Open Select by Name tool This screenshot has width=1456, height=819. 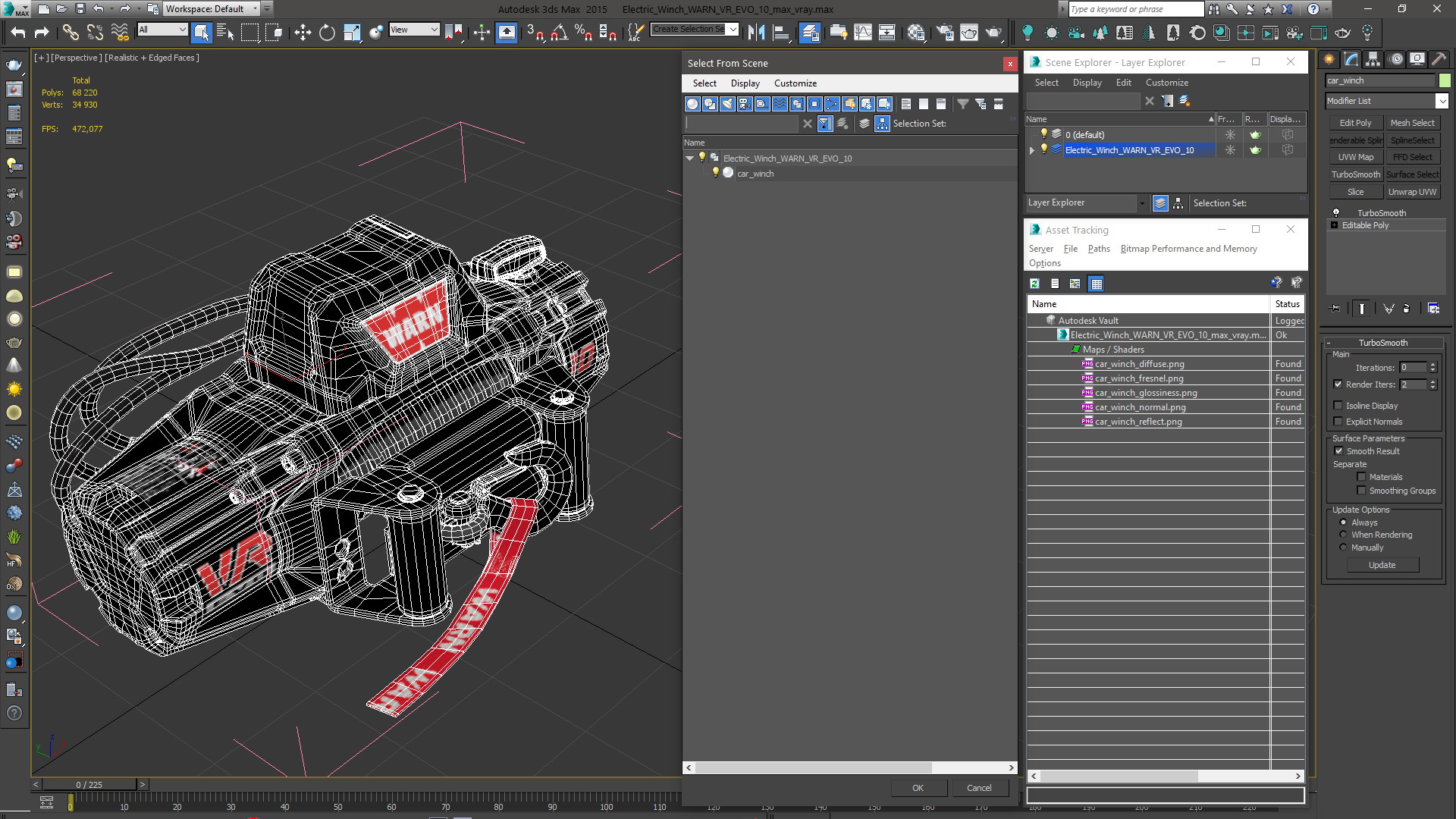225,32
